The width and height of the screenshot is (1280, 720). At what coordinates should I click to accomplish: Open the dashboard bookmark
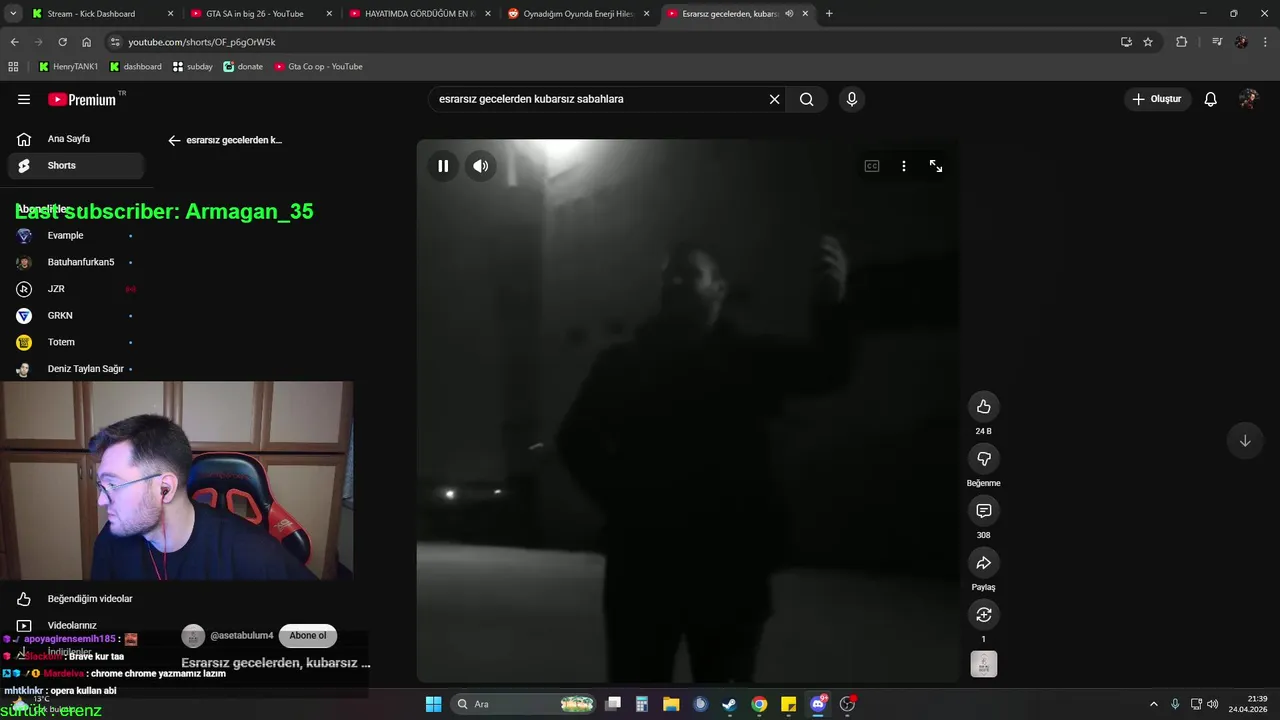(136, 67)
